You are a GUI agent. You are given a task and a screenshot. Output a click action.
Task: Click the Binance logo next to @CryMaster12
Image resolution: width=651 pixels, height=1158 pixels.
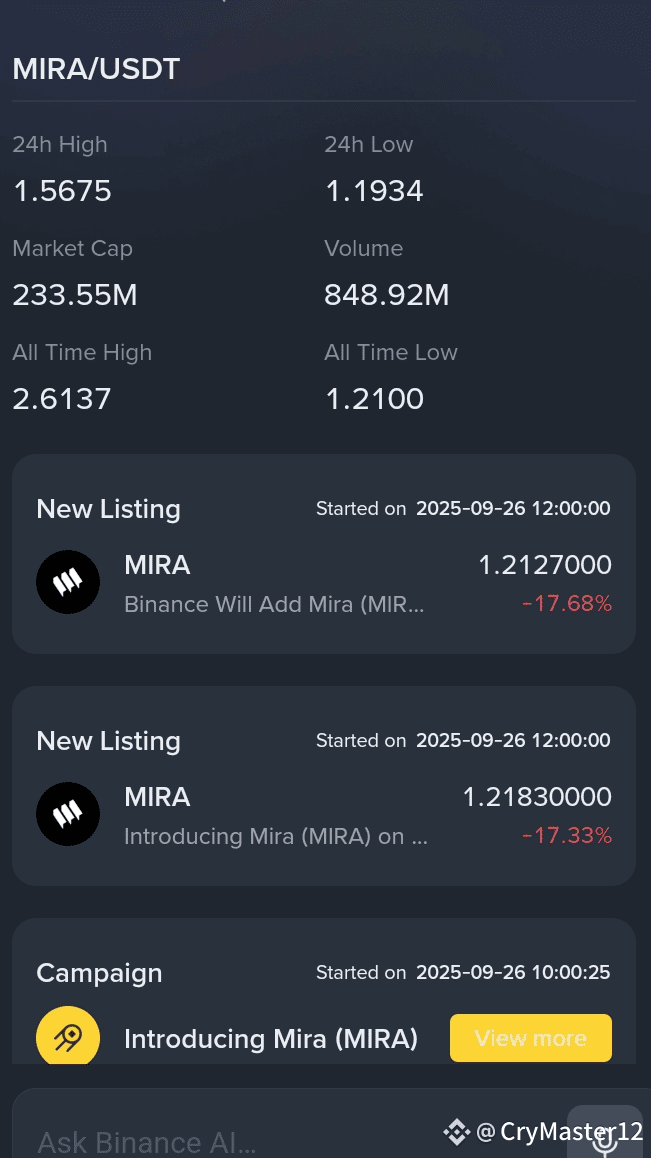[457, 1131]
